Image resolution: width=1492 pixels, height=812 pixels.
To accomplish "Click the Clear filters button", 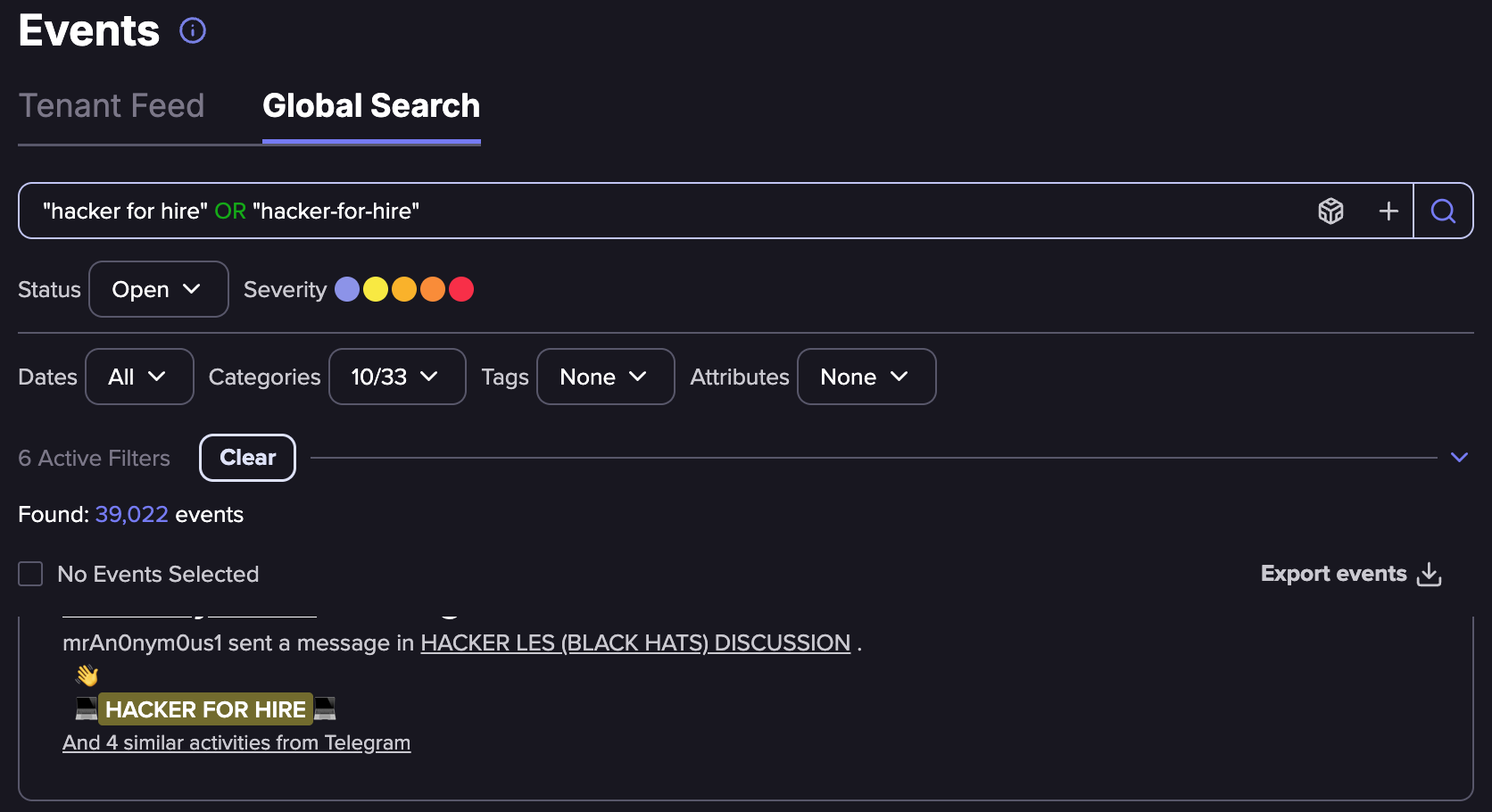I will [x=247, y=458].
